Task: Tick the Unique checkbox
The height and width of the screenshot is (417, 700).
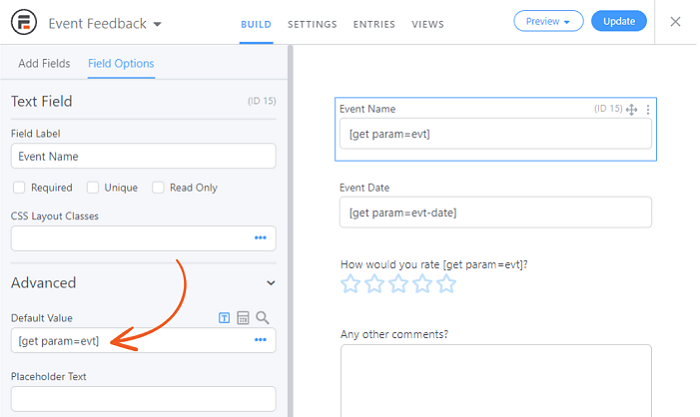Action: (x=92, y=188)
